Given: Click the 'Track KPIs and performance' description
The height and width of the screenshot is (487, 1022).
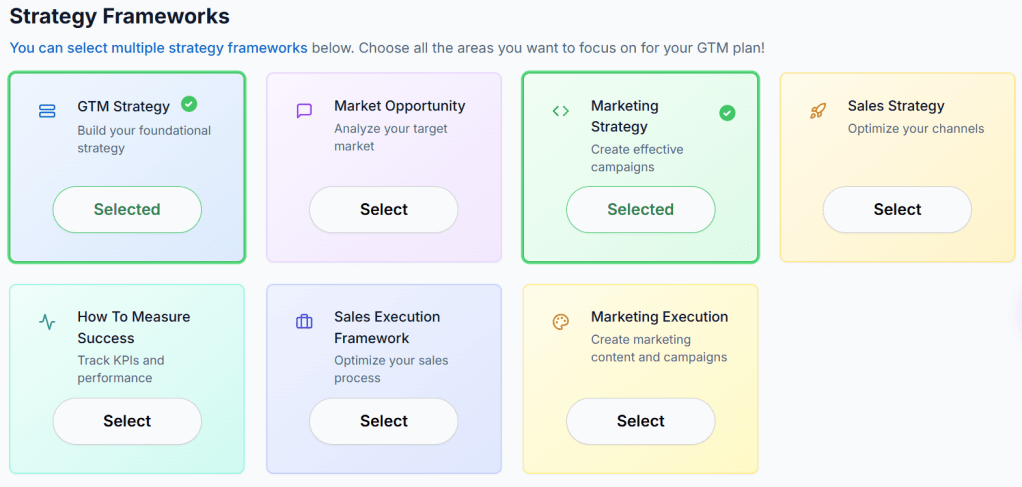Looking at the screenshot, I should [x=115, y=369].
